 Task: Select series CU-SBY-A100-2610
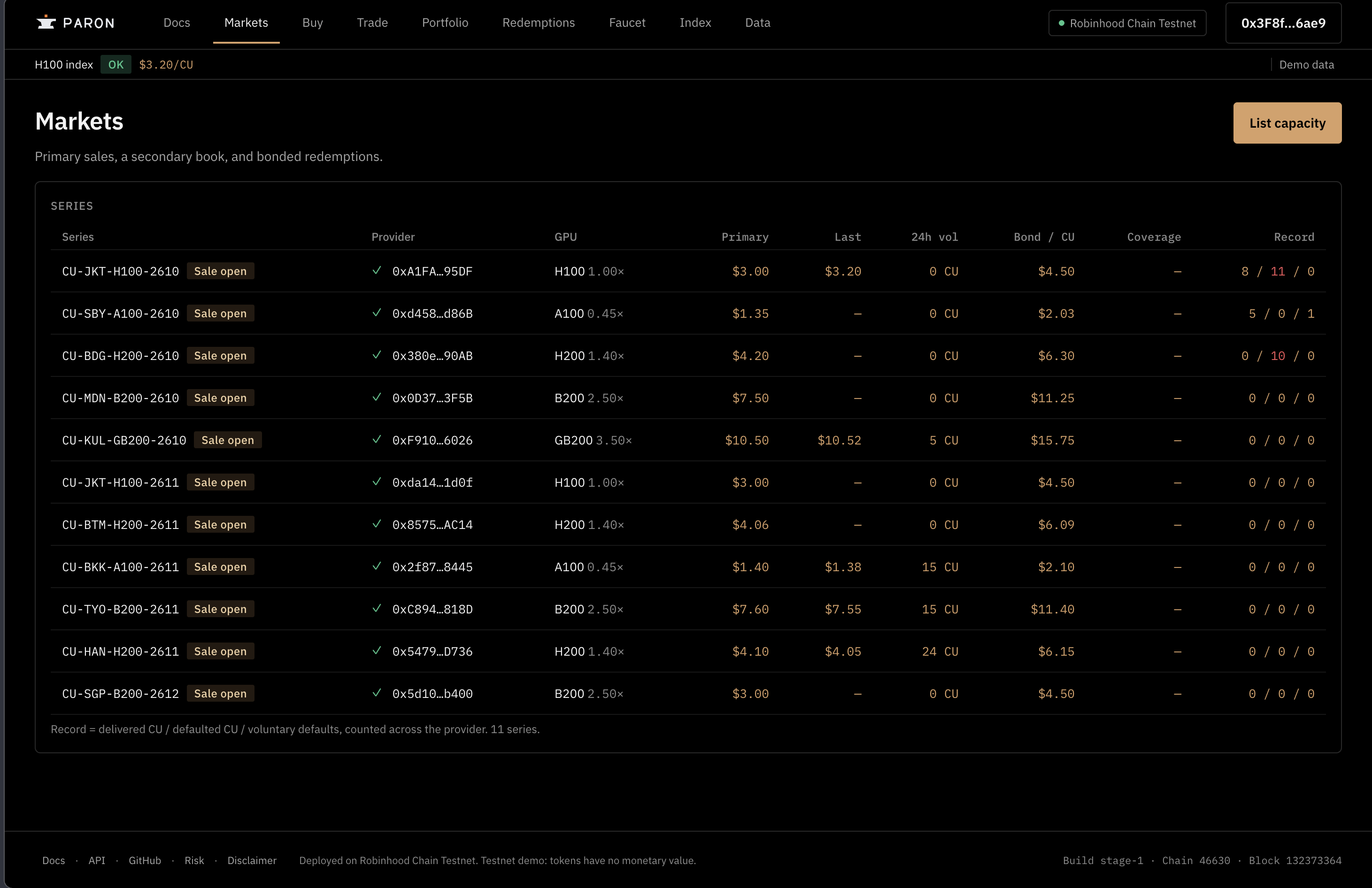(x=121, y=313)
